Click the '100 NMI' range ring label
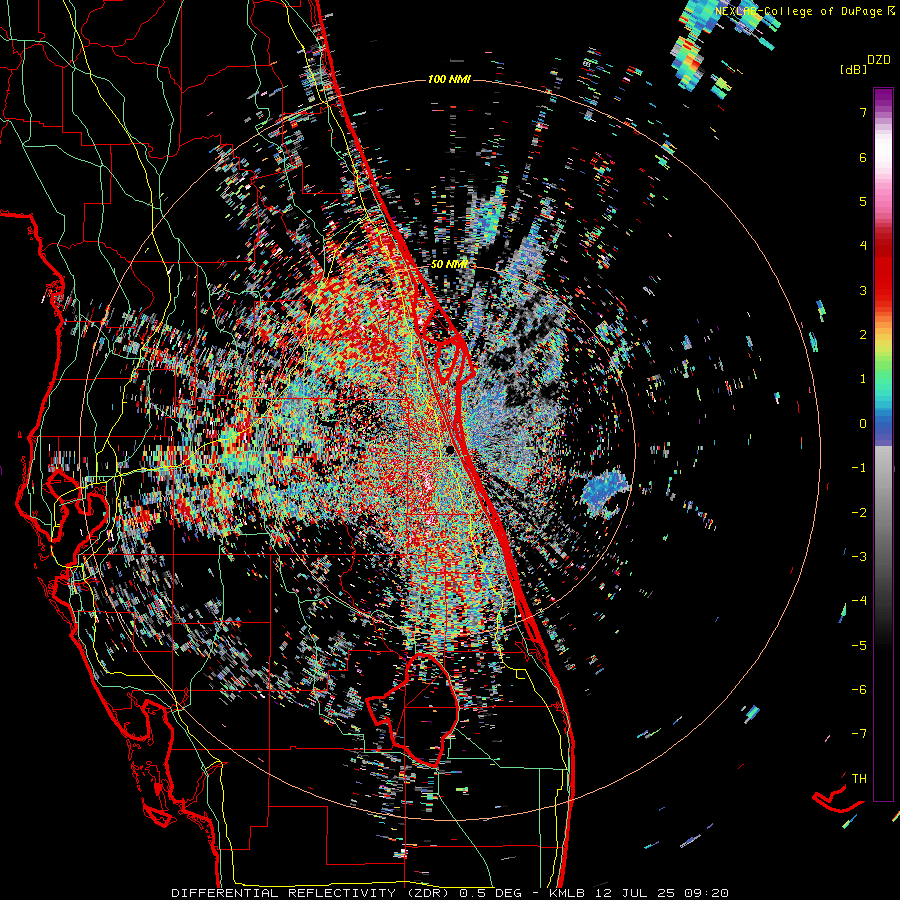 [x=449, y=79]
